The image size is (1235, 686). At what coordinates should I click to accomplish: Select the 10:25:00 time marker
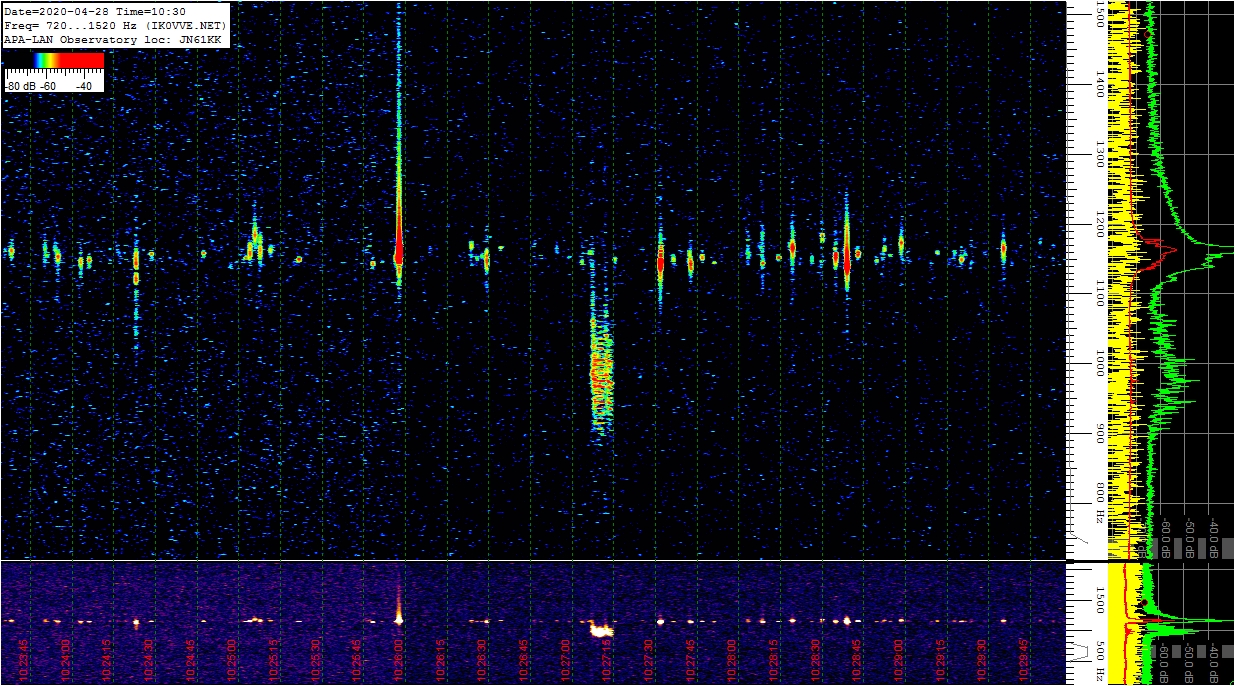coord(233,660)
